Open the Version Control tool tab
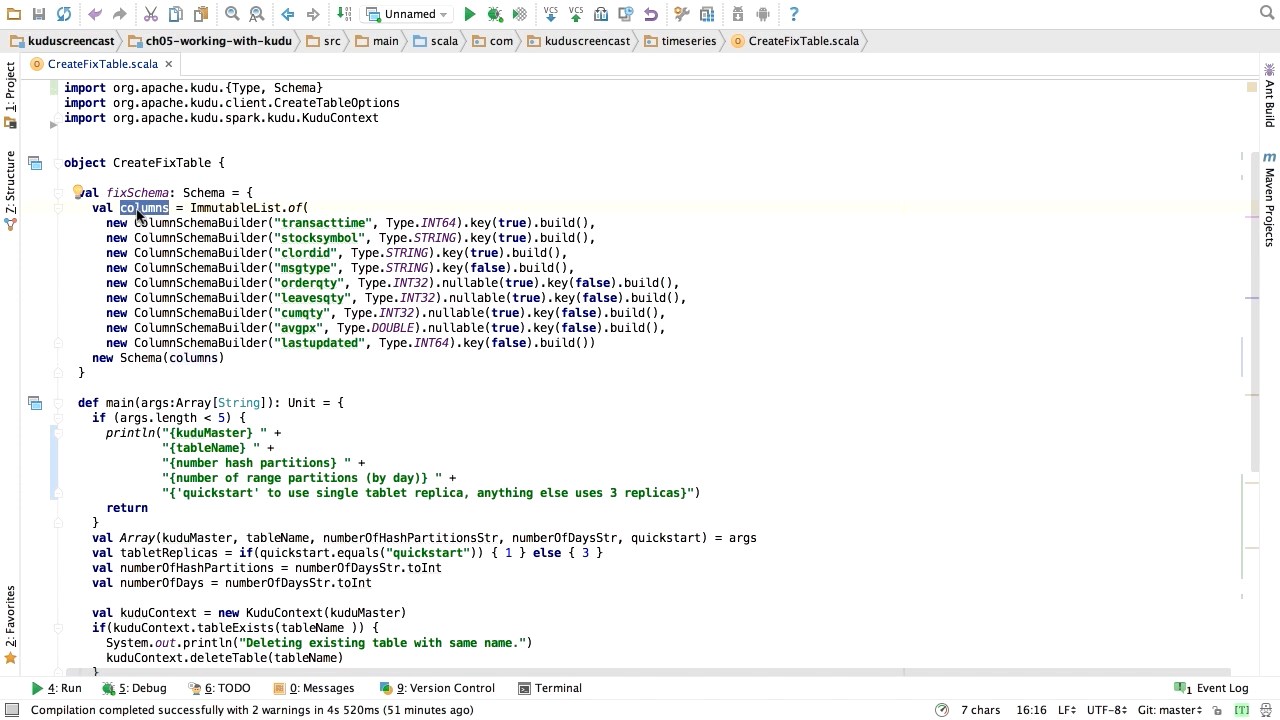1280x720 pixels. point(437,688)
